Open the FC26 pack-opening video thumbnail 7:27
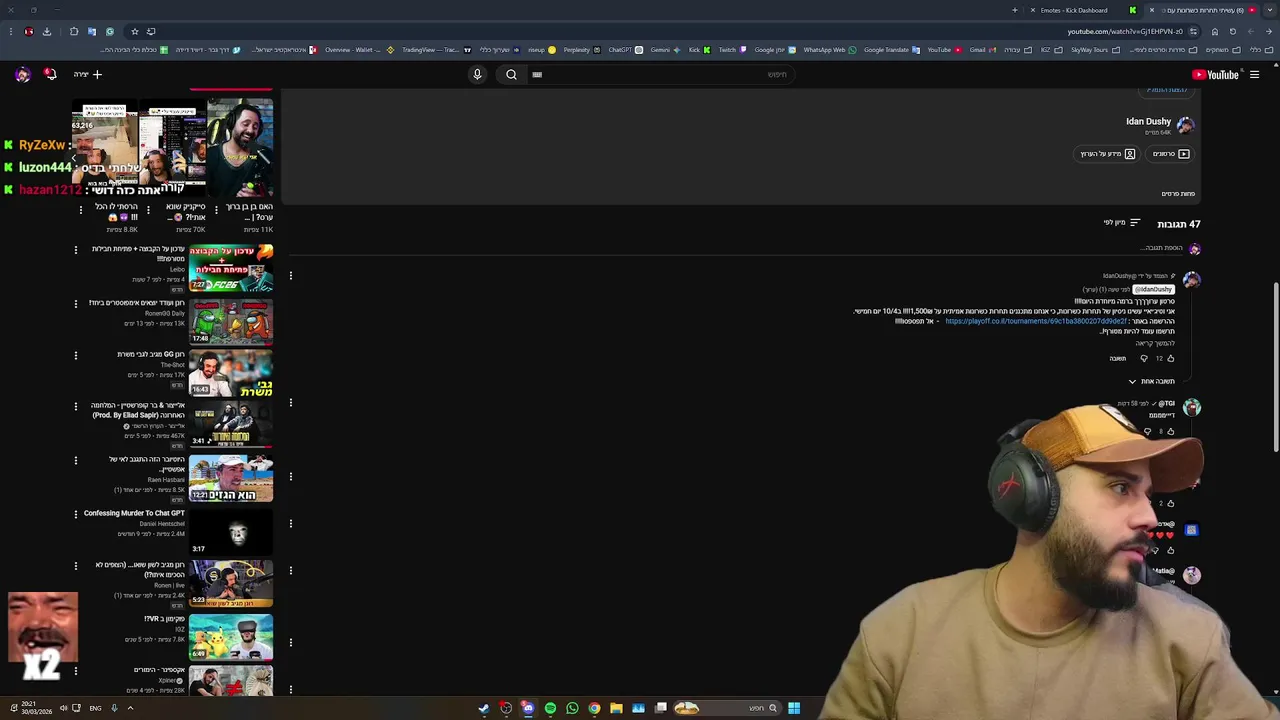The image size is (1280, 720). pos(231,269)
